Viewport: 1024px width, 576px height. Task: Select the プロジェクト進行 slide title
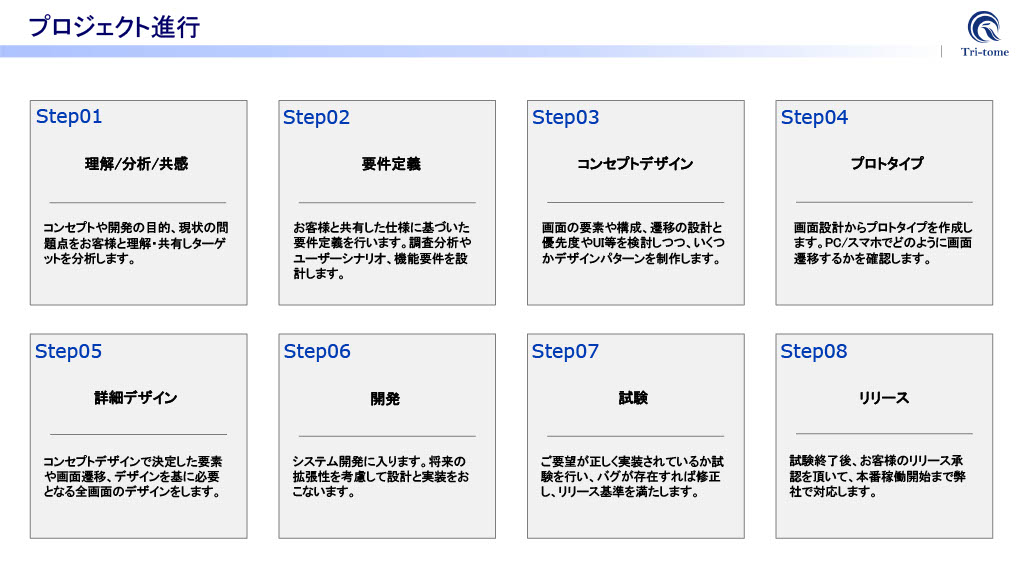pos(114,27)
